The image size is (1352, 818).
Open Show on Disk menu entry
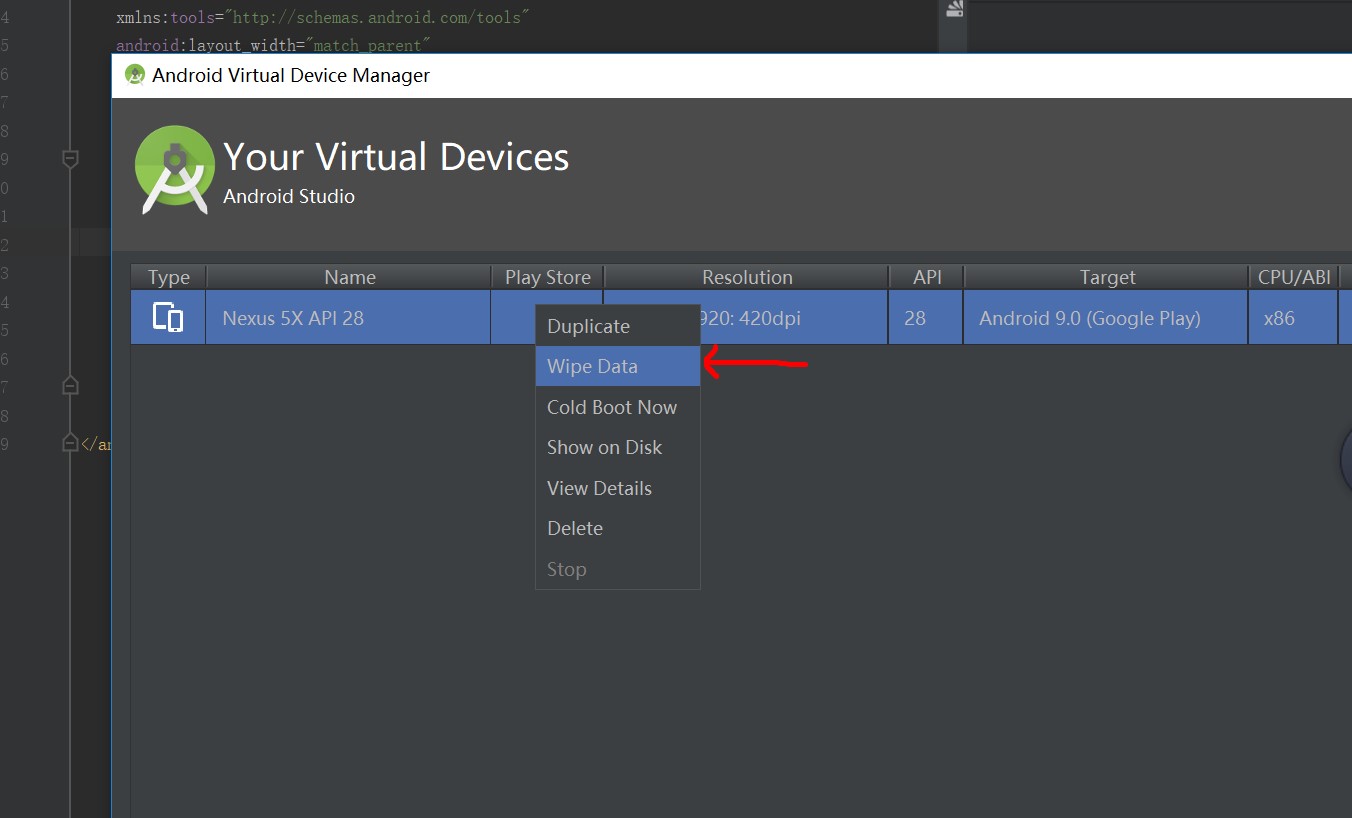[x=617, y=447]
